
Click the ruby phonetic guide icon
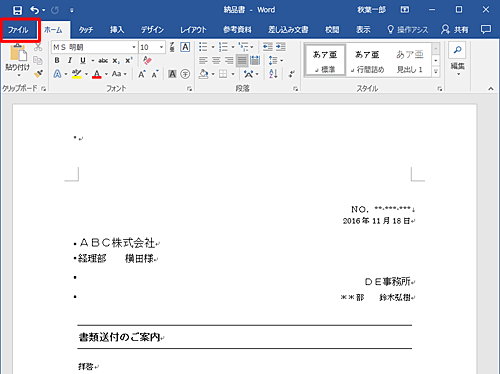click(x=172, y=47)
